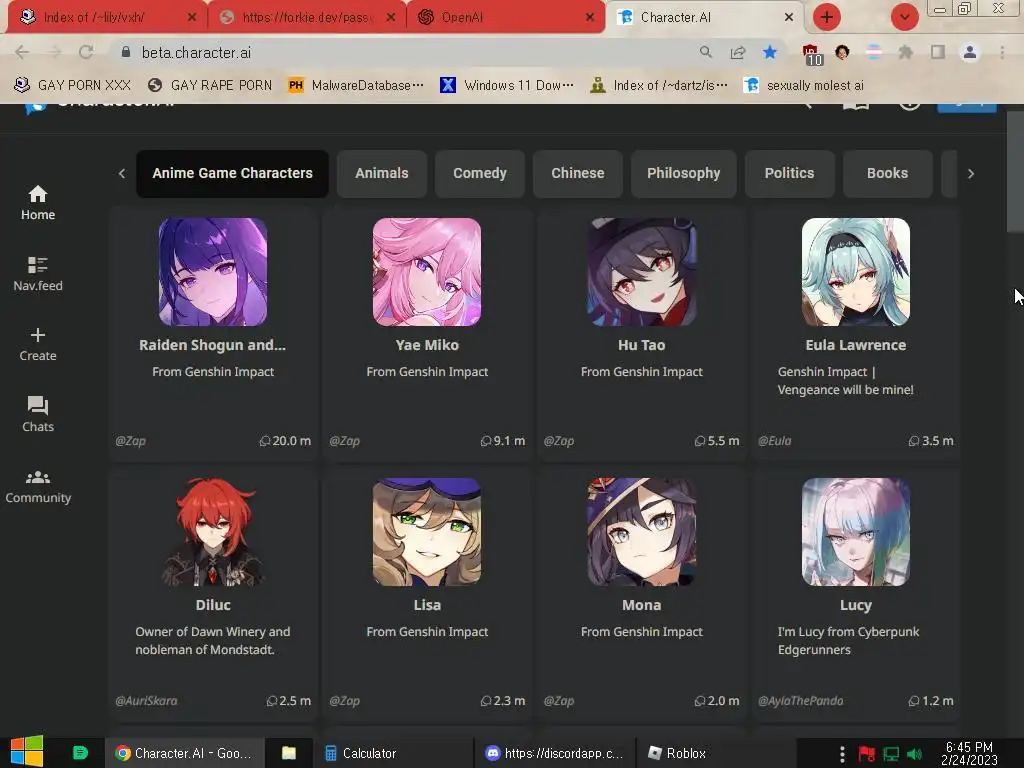
Task: Open the Chrome three-dot menu
Action: tap(1002, 52)
